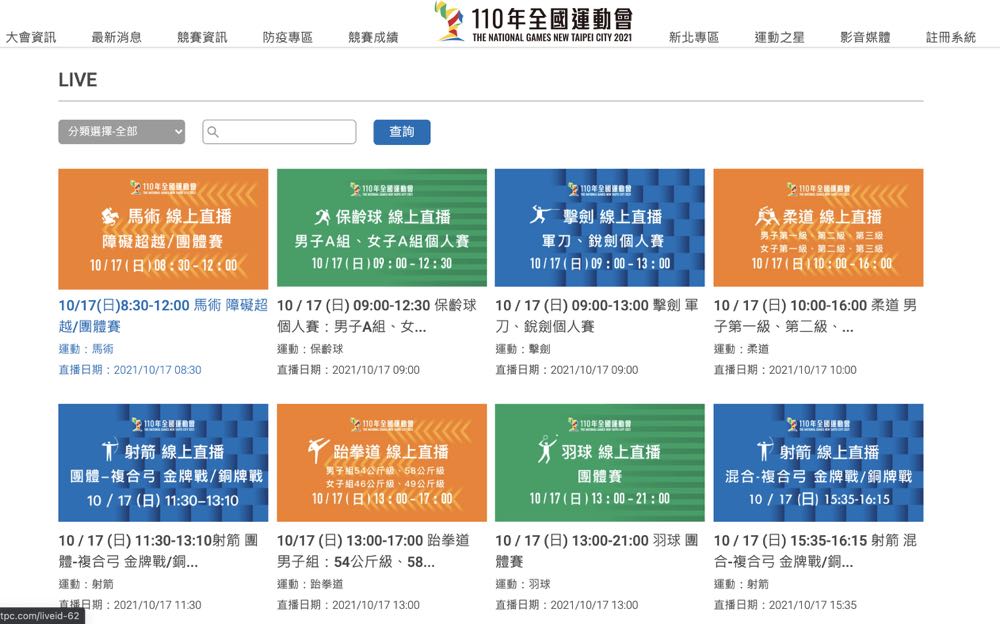Image resolution: width=1000 pixels, height=624 pixels.
Task: Click the 運動：馬術 label
Action: (86, 349)
